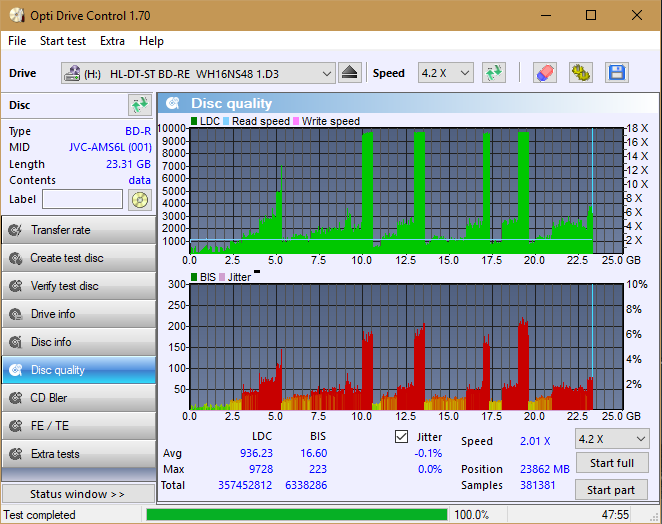Viewport: 662px width, 524px height.
Task: Click the Length value 23.31 GB
Action: click(x=128, y=164)
